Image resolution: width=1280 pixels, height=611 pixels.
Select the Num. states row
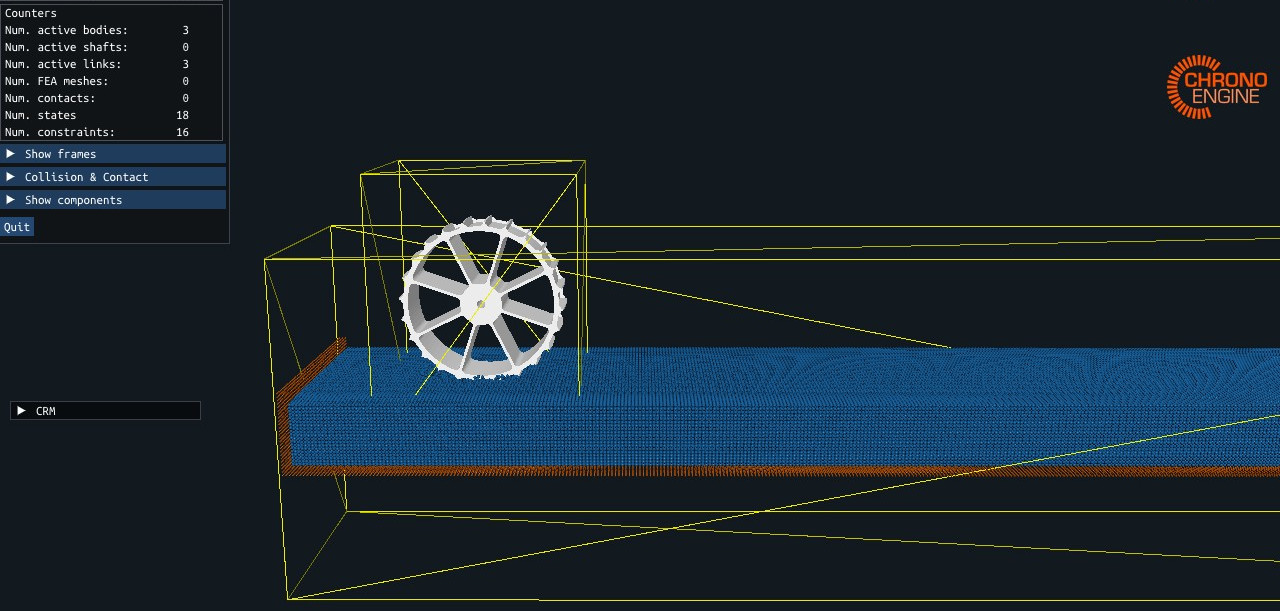(97, 115)
